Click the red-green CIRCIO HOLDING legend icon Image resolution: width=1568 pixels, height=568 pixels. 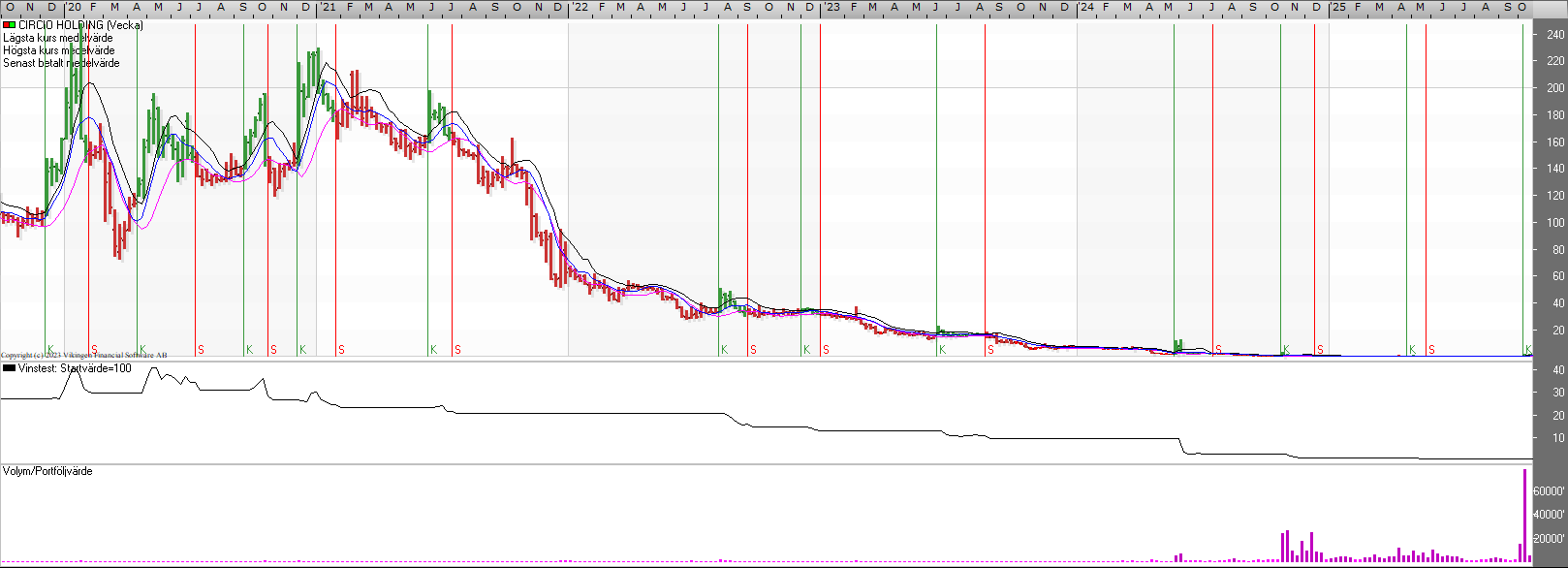(9, 25)
